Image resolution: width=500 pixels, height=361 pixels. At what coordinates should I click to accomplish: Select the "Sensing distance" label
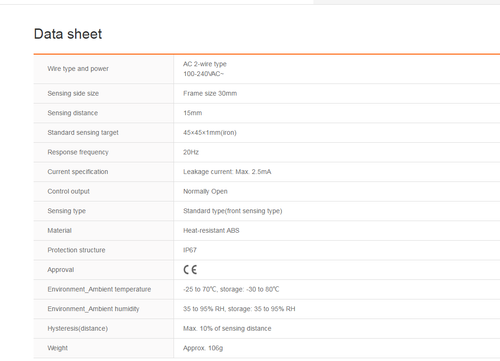coord(73,113)
